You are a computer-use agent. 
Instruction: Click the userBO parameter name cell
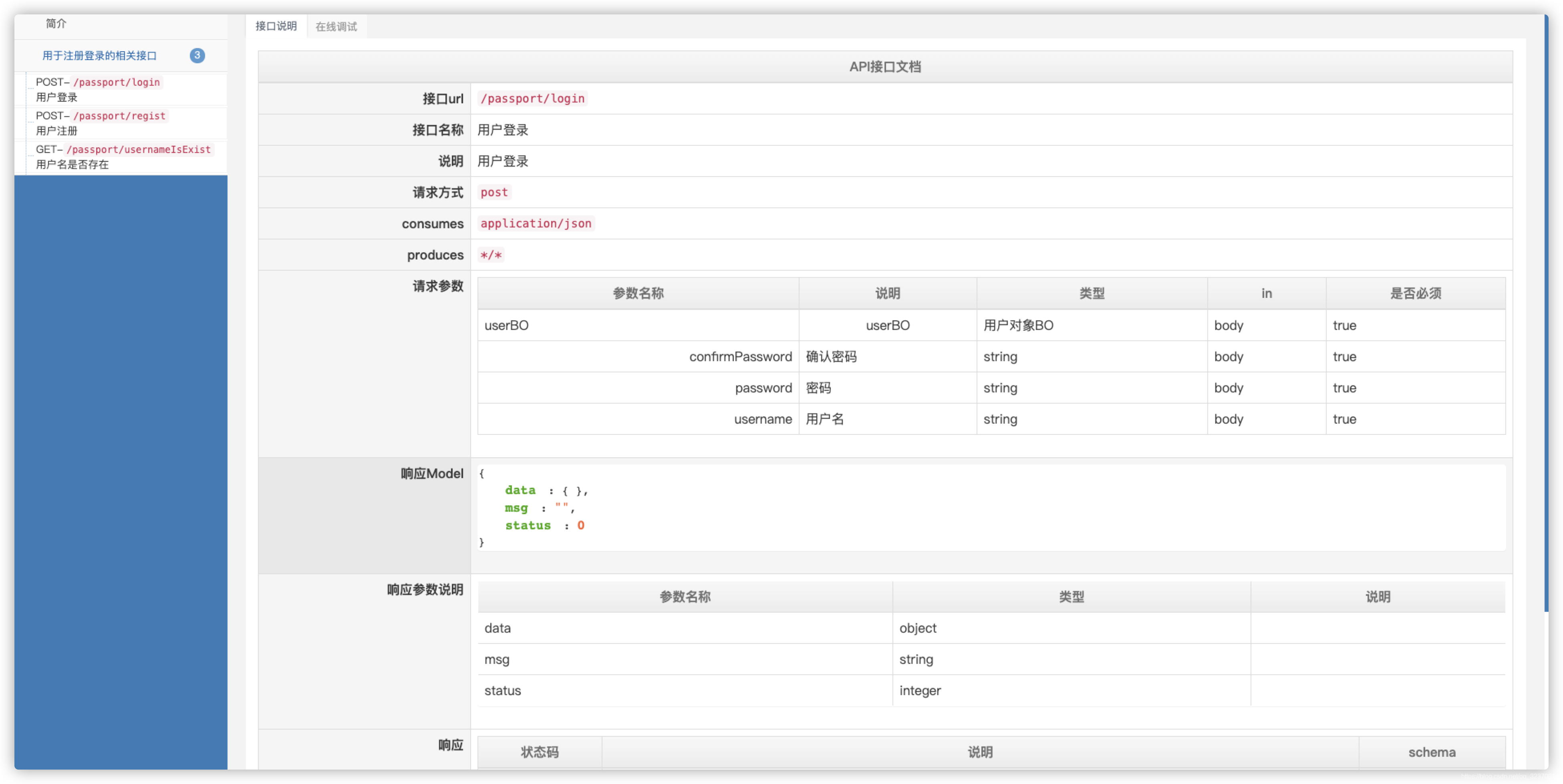pos(638,325)
